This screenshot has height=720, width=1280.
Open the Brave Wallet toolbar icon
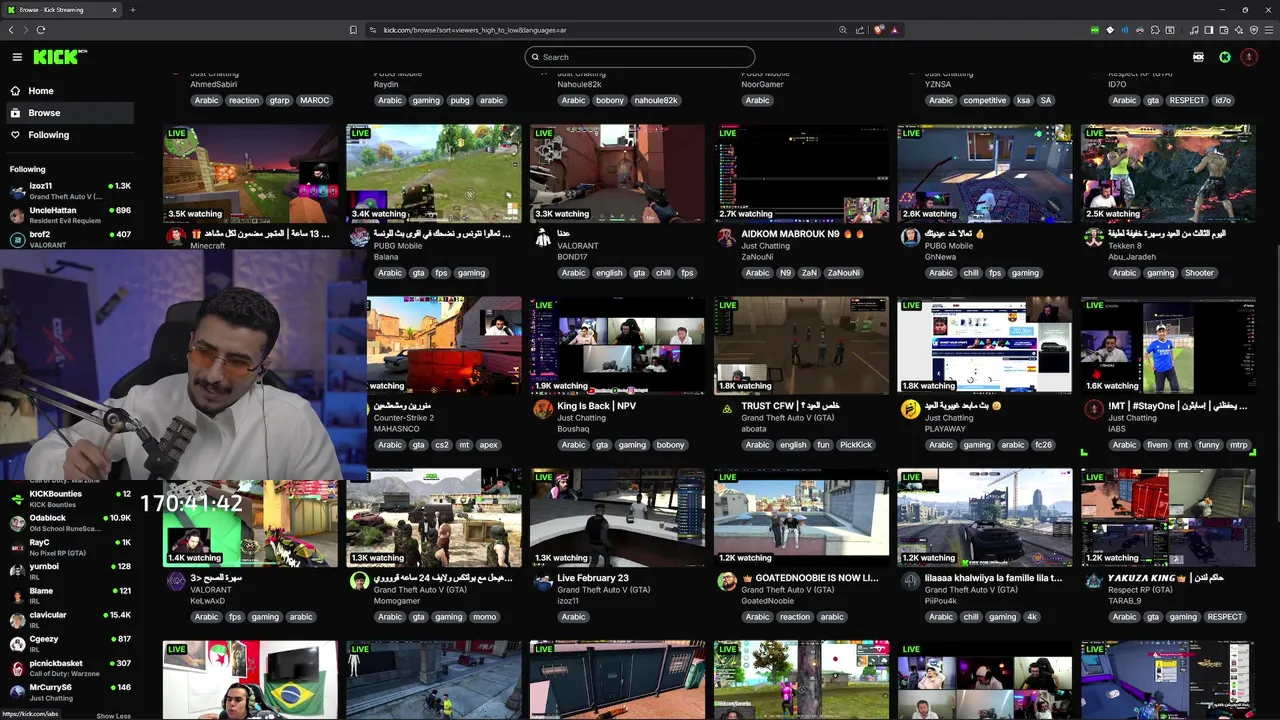tap(1224, 30)
